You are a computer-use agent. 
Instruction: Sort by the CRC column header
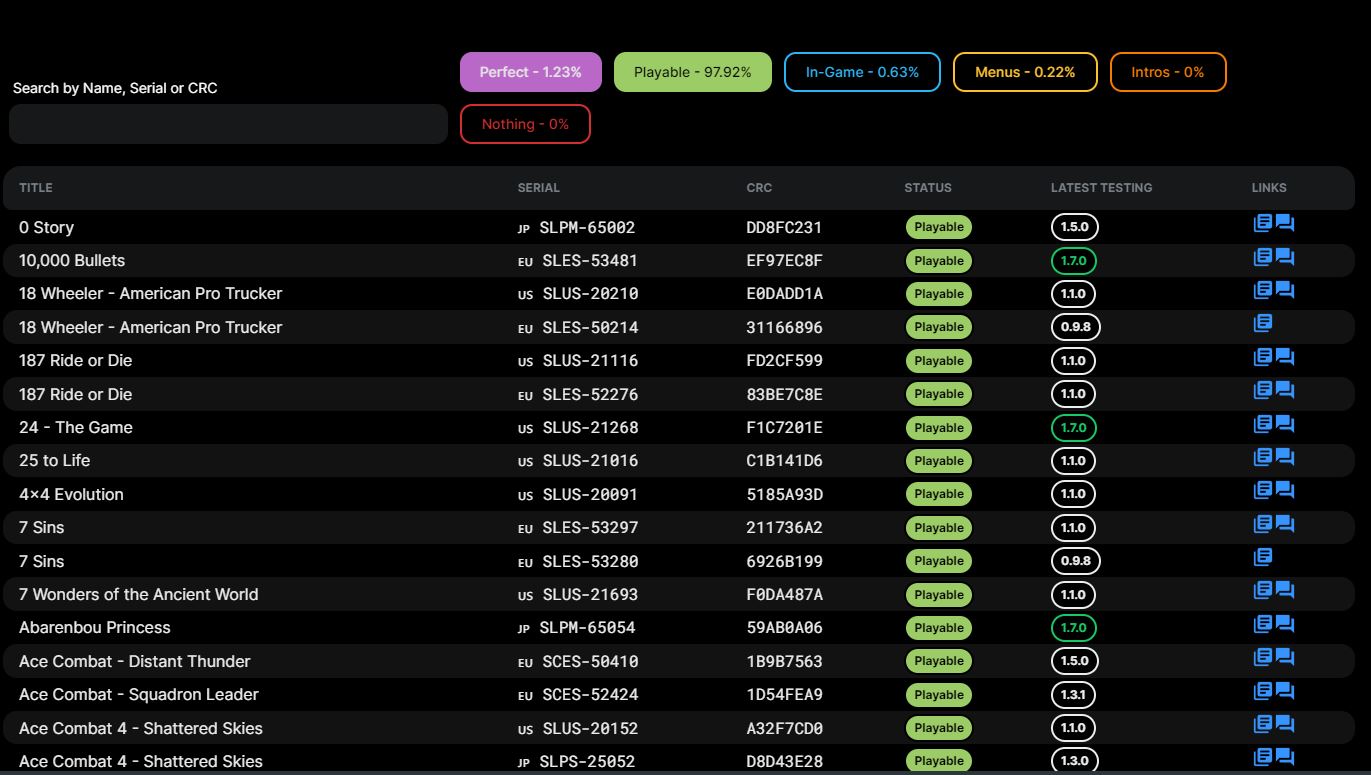pos(759,188)
